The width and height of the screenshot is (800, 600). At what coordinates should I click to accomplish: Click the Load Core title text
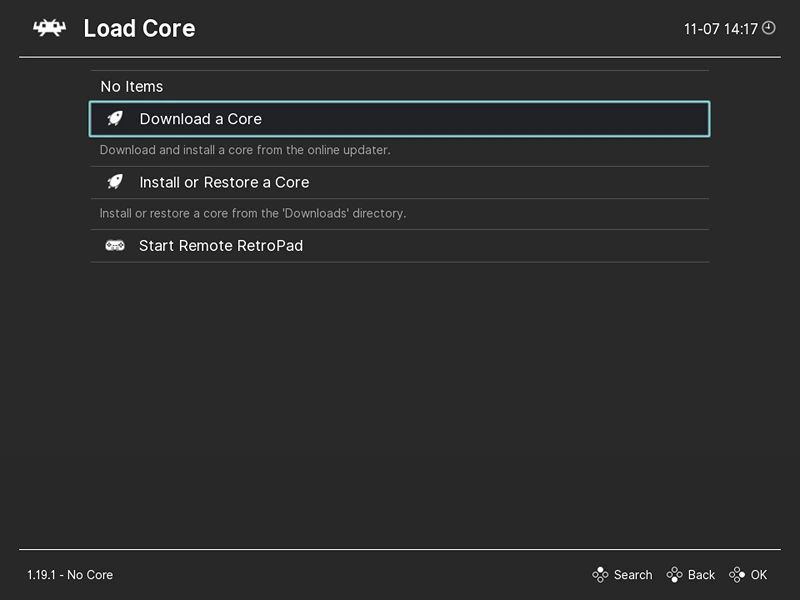[139, 29]
